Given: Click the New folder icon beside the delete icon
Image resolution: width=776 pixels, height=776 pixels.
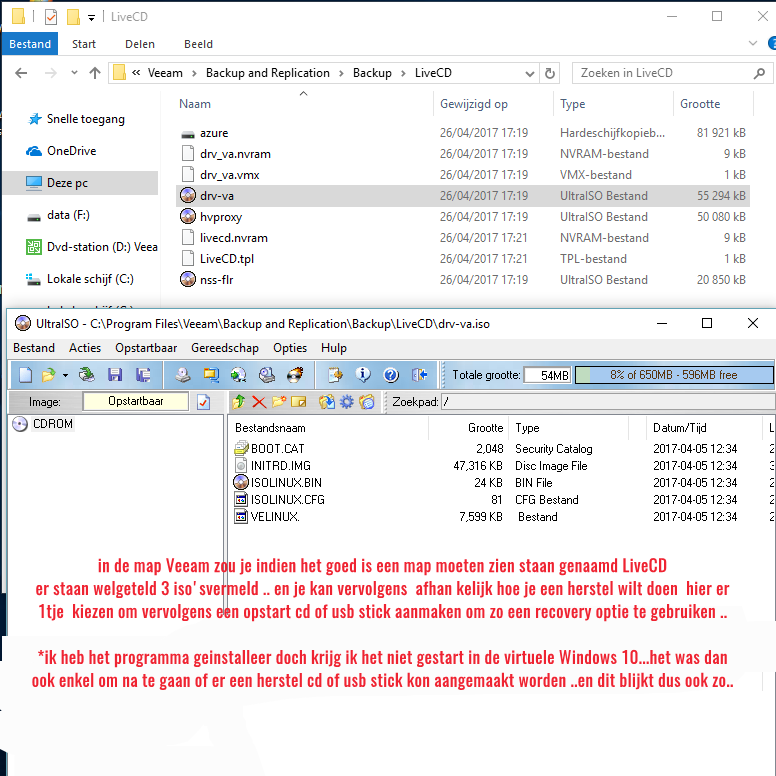Looking at the screenshot, I should (279, 402).
